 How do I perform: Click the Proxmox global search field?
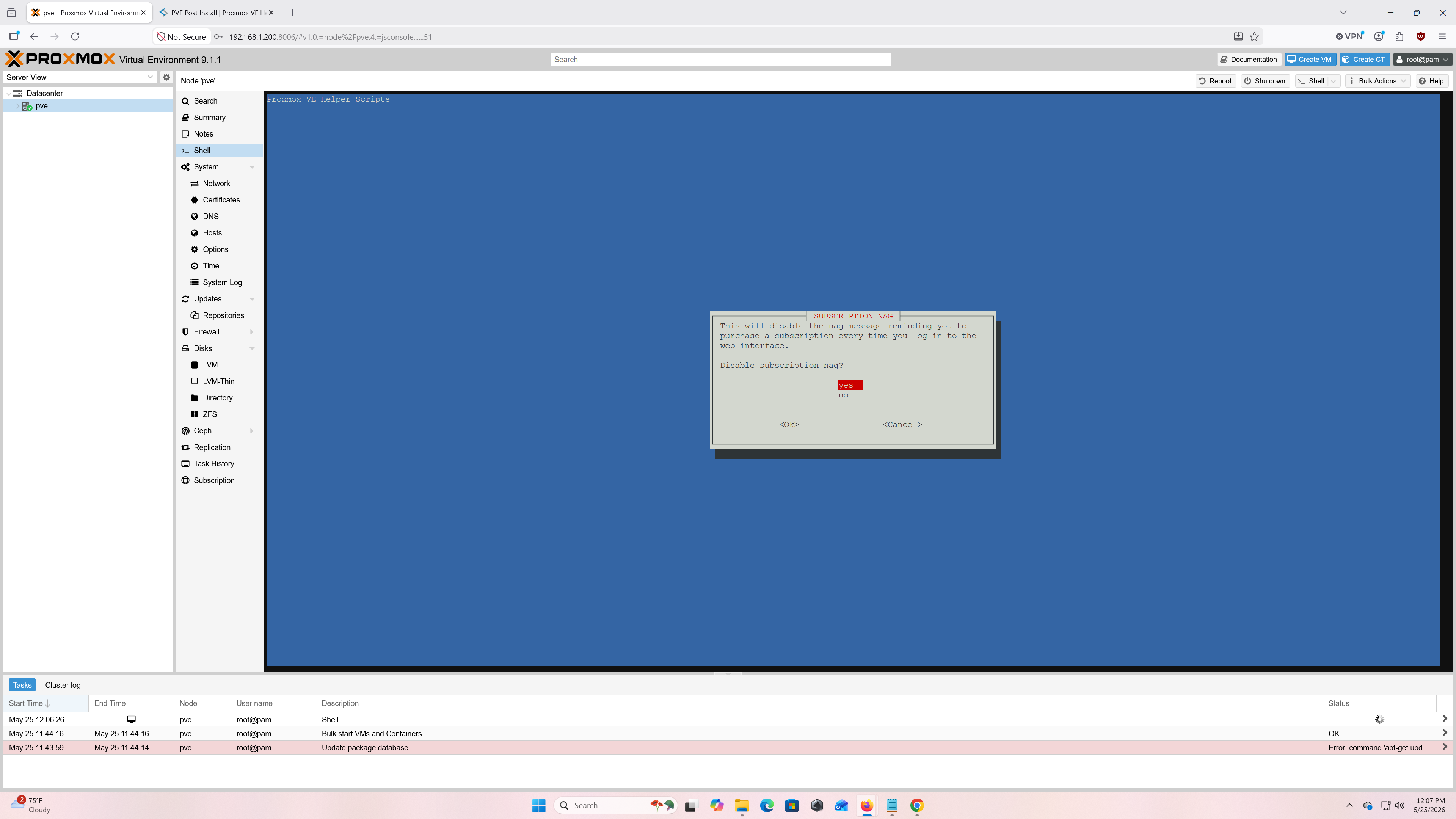(x=721, y=60)
